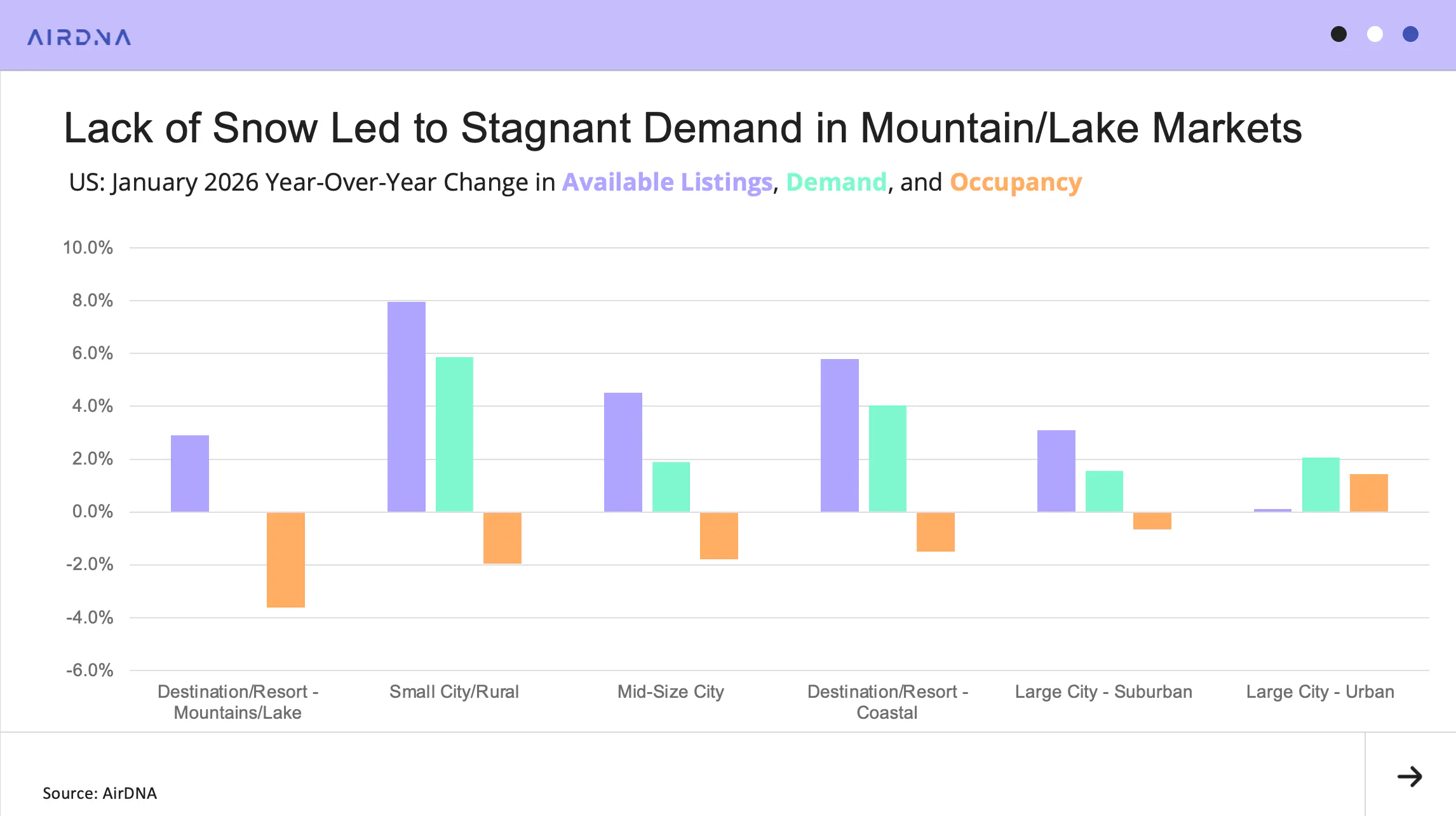Screen dimensions: 1456x816
Task: Click the 4.0% y-axis label
Action: (x=93, y=405)
